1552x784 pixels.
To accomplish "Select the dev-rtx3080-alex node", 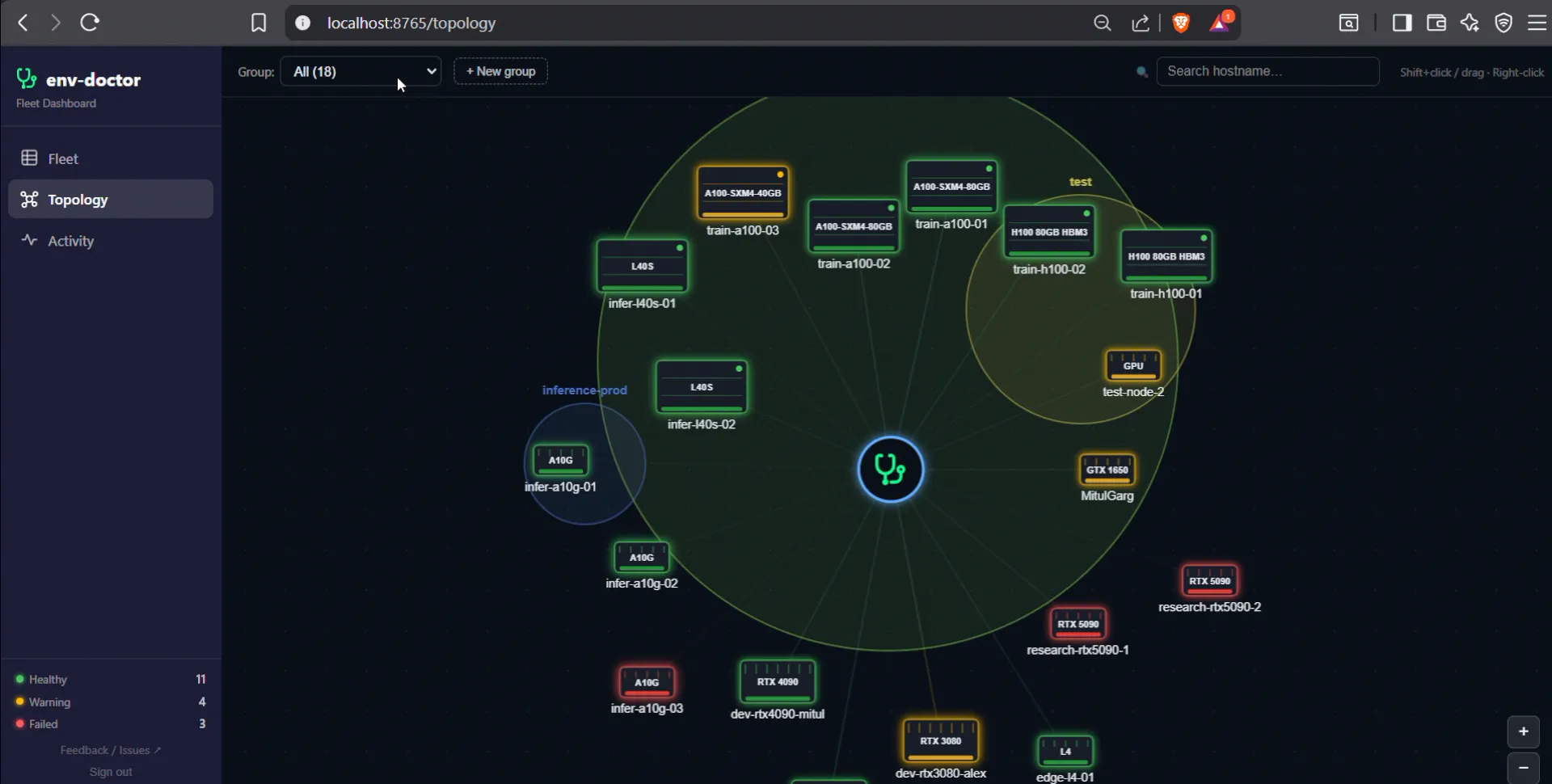I will click(x=941, y=740).
